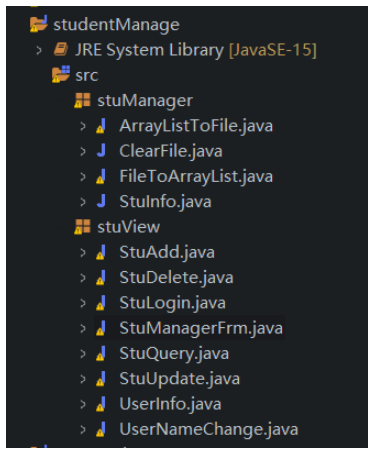The image size is (368, 452).
Task: Click the stuManager package icon
Action: [x=82, y=100]
